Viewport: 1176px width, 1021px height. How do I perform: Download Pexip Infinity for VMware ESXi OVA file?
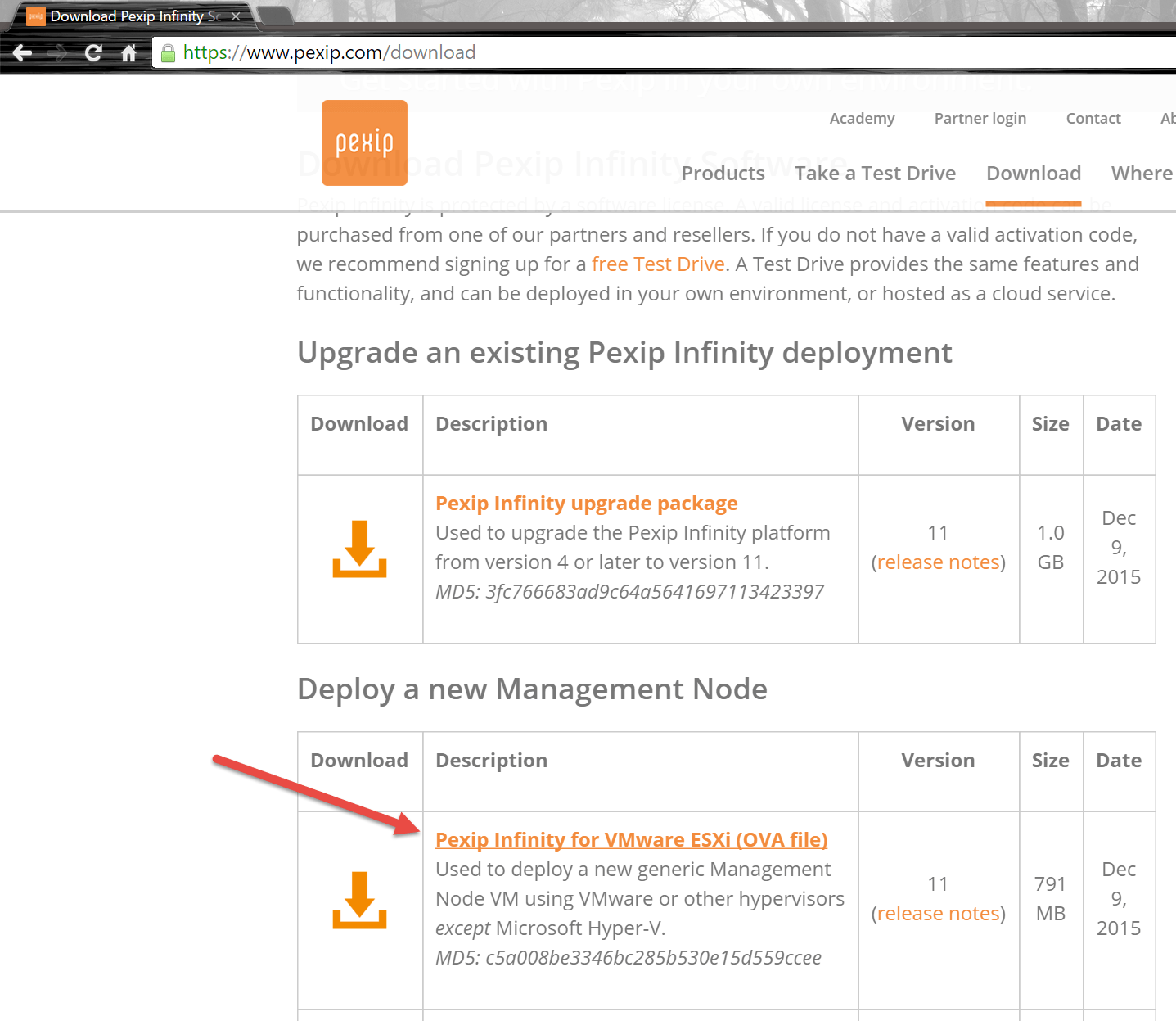630,839
